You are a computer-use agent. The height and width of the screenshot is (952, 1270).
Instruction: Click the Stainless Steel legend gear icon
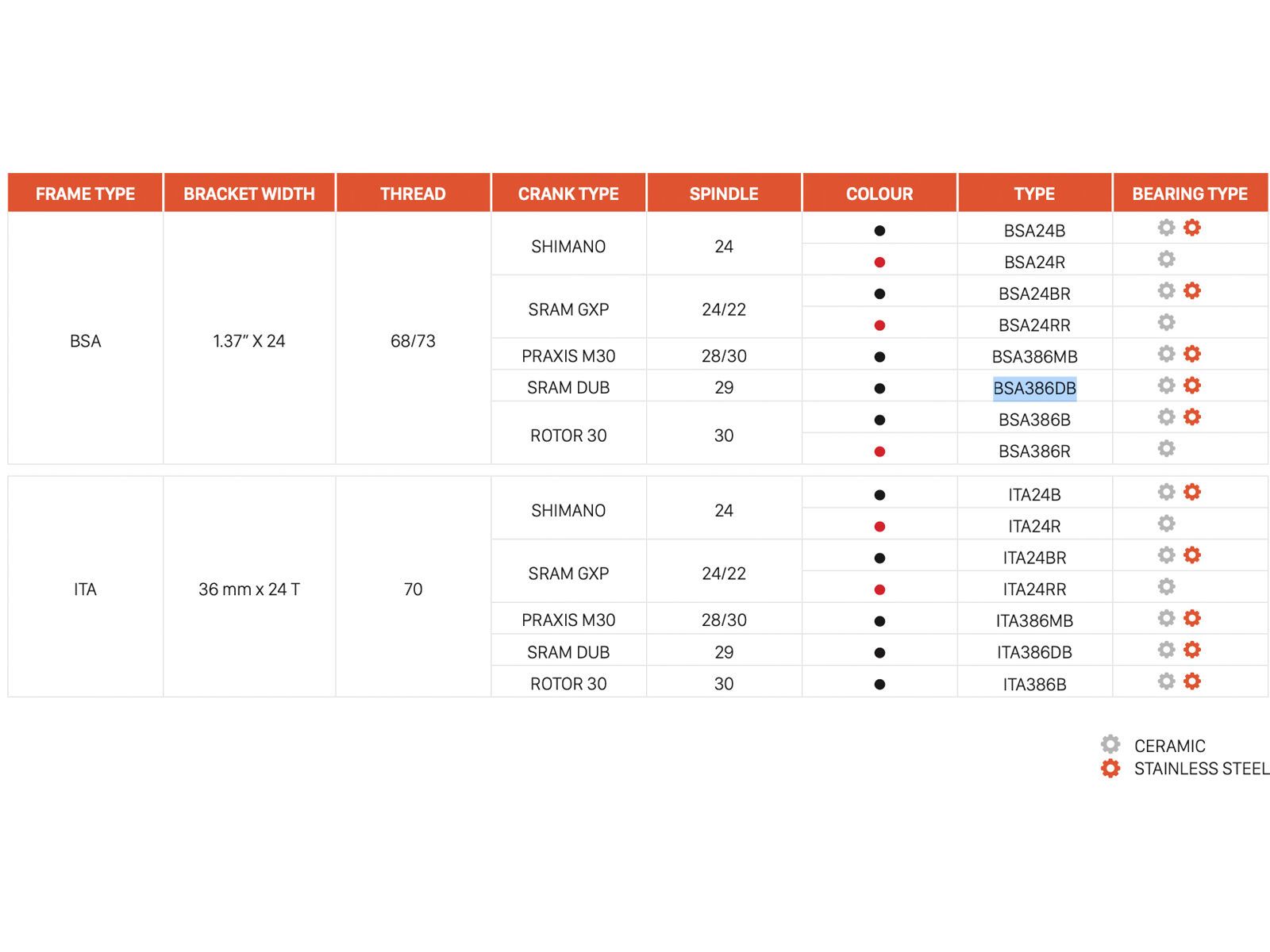coord(1110,768)
